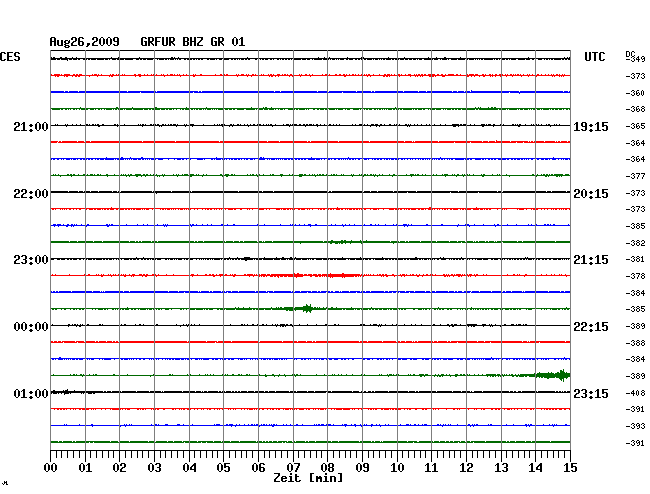Click the DC offset value -388
The width and height of the screenshot is (650, 494).
(x=635, y=343)
